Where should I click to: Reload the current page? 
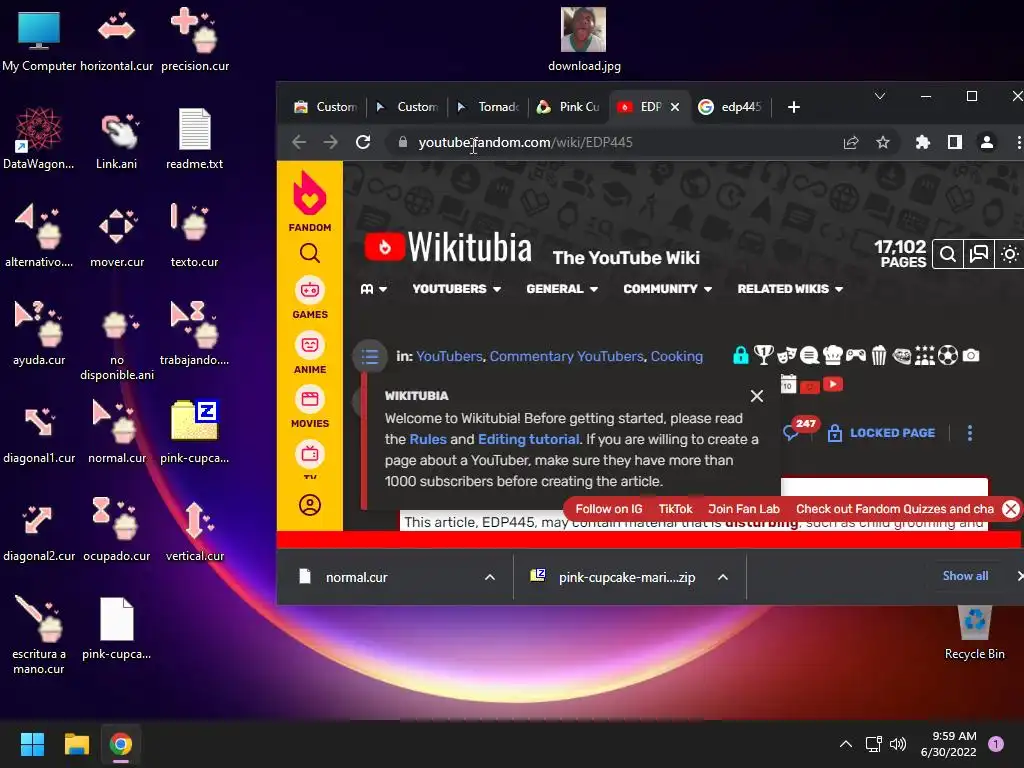pyautogui.click(x=363, y=142)
